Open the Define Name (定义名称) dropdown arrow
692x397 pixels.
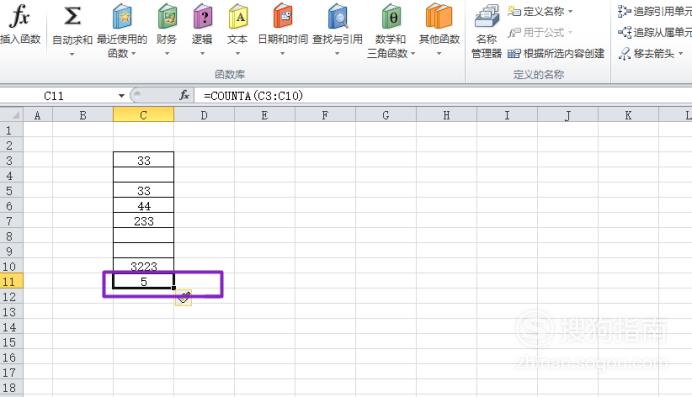(x=571, y=11)
